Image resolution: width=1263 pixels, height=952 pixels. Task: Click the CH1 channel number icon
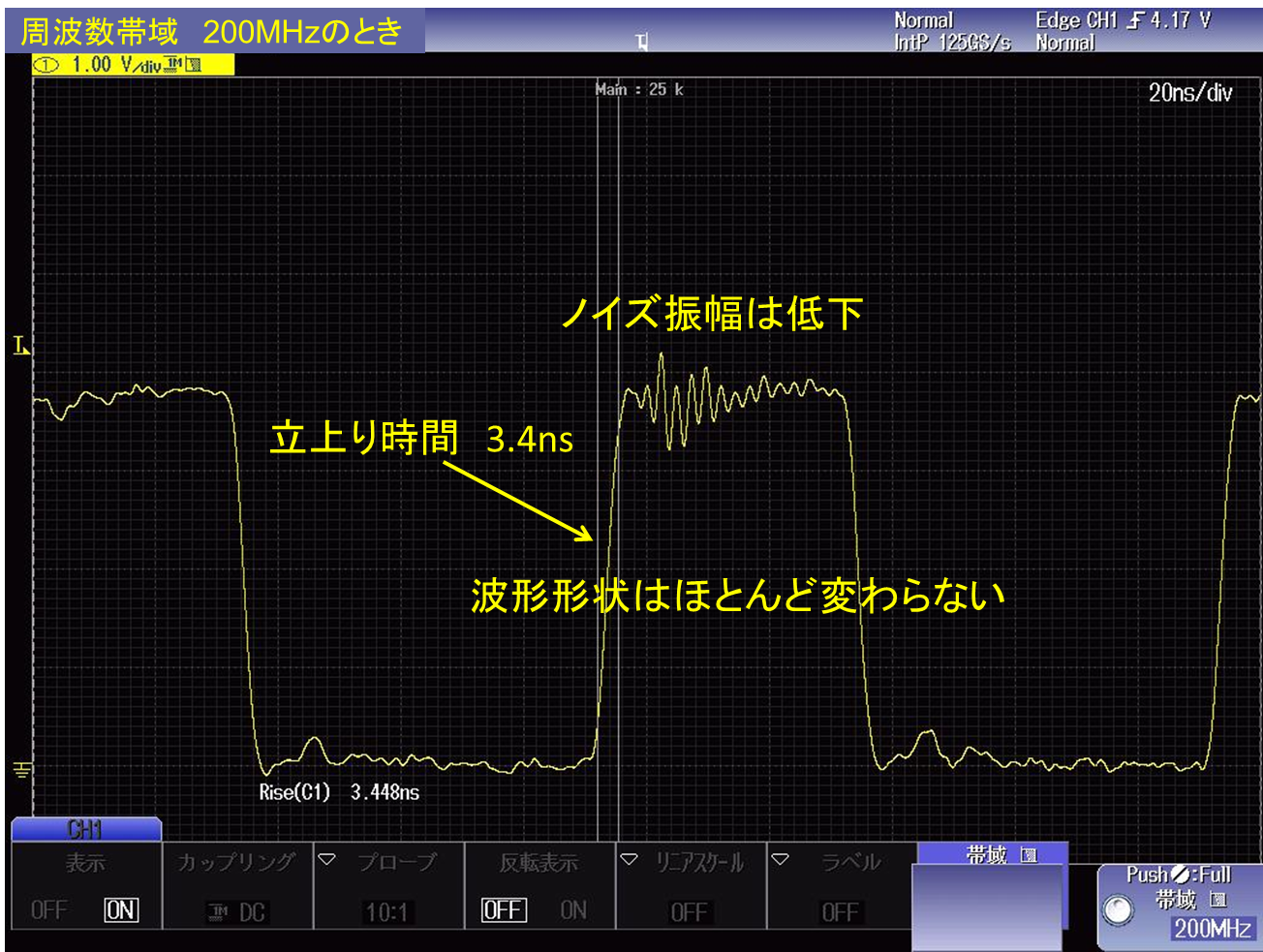click(46, 65)
